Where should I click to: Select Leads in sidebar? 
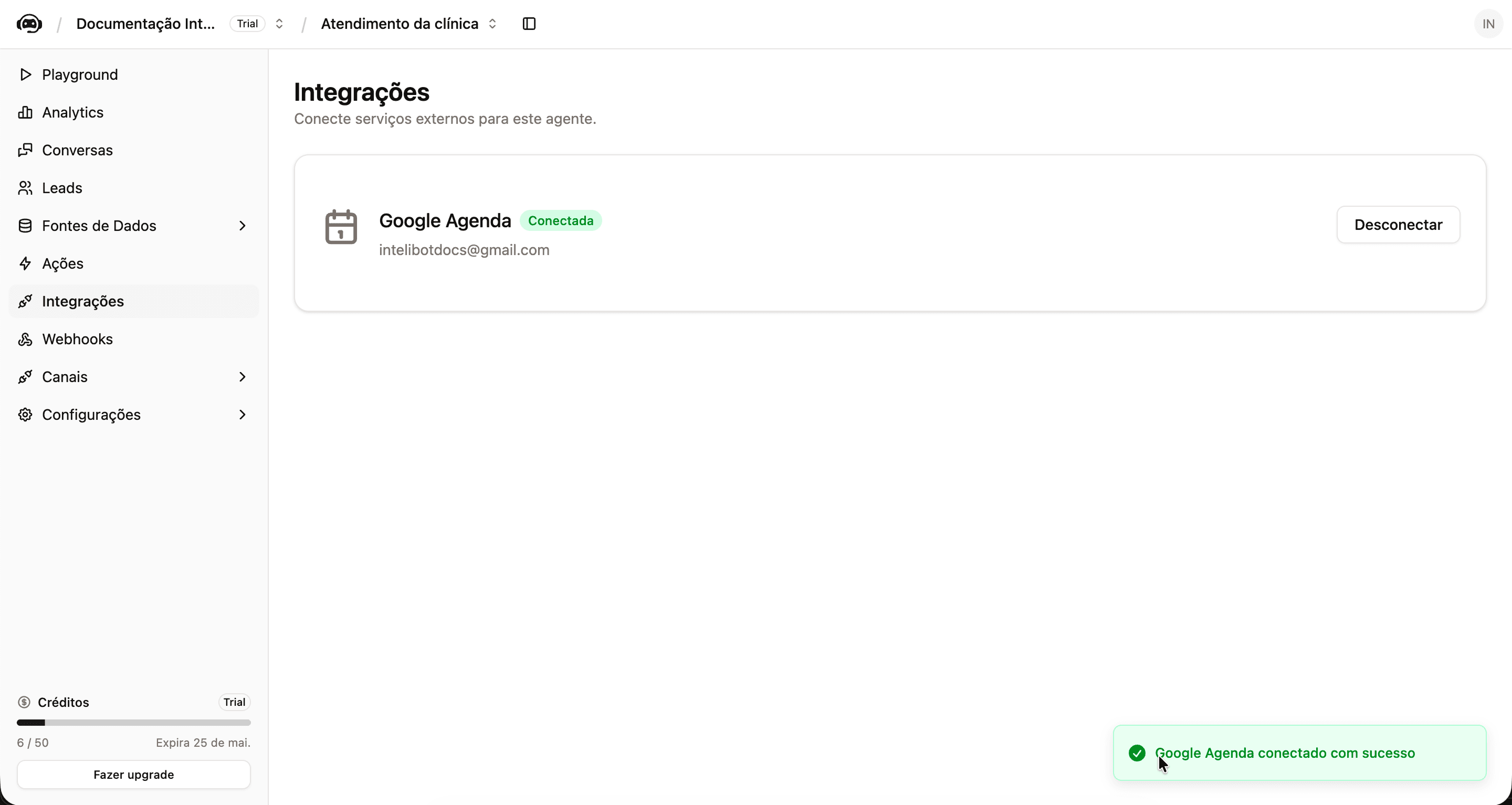point(134,188)
